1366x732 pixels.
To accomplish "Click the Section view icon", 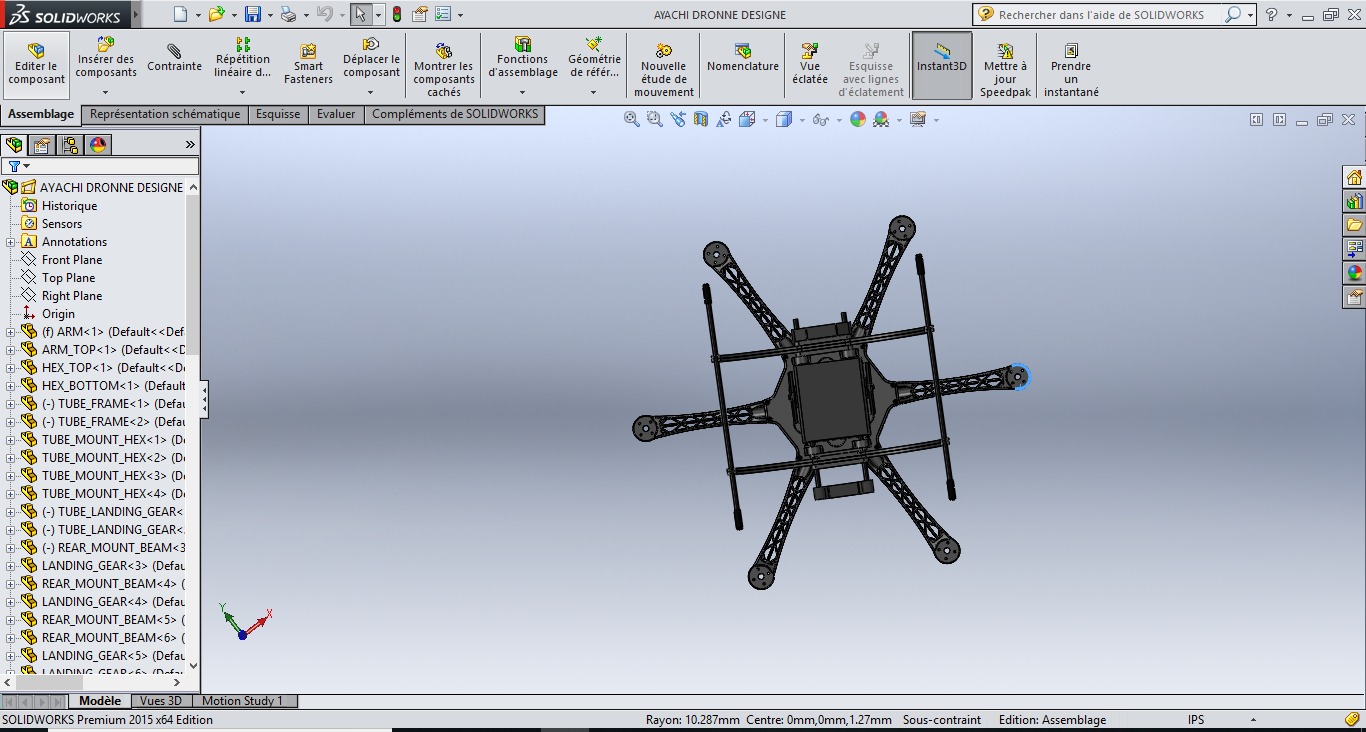I will [x=700, y=119].
